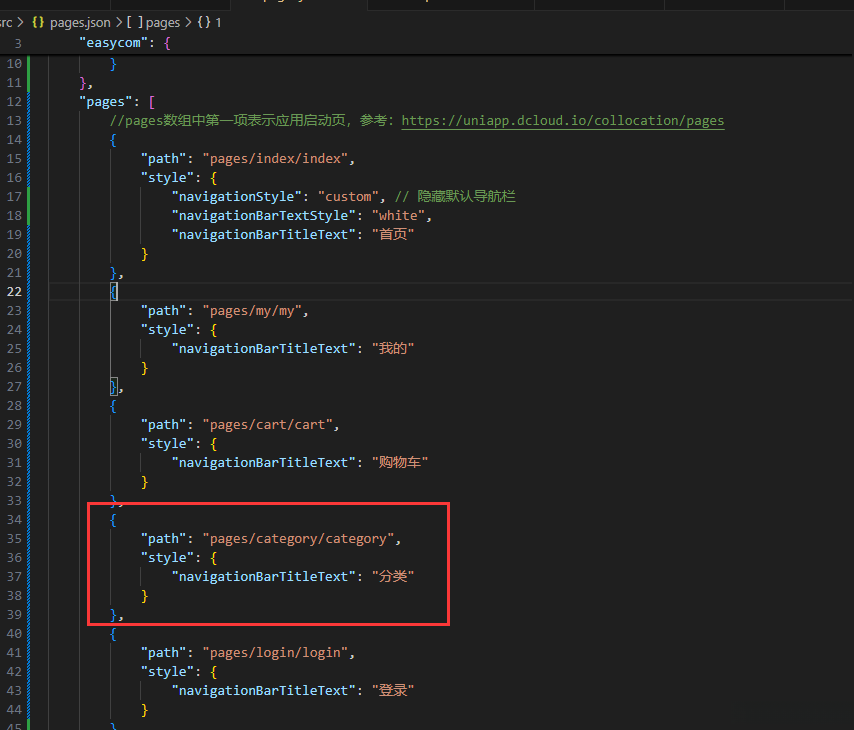Select line number 34 in the gutter
This screenshot has width=854, height=730.
(14, 519)
